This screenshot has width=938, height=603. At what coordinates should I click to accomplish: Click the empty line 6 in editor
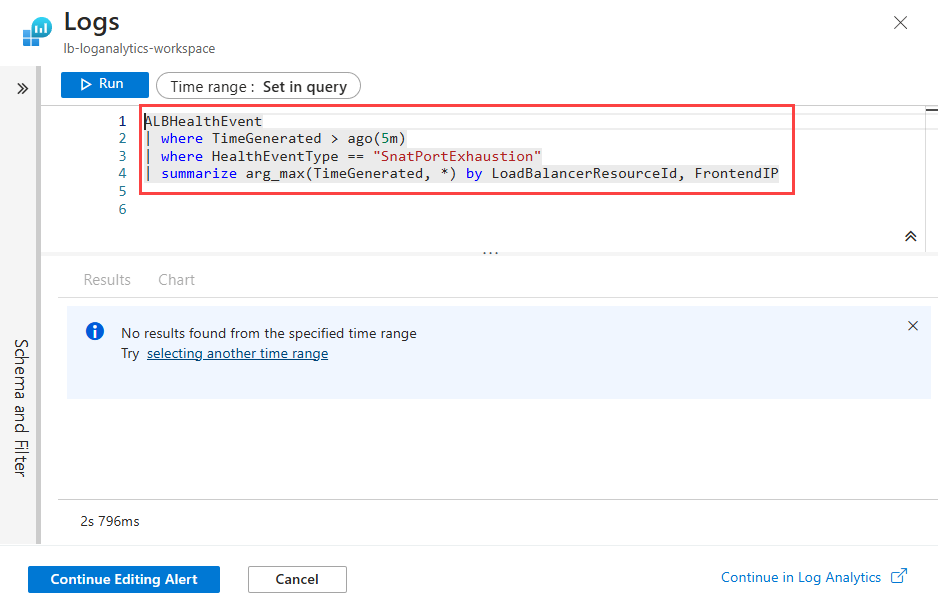click(x=400, y=209)
